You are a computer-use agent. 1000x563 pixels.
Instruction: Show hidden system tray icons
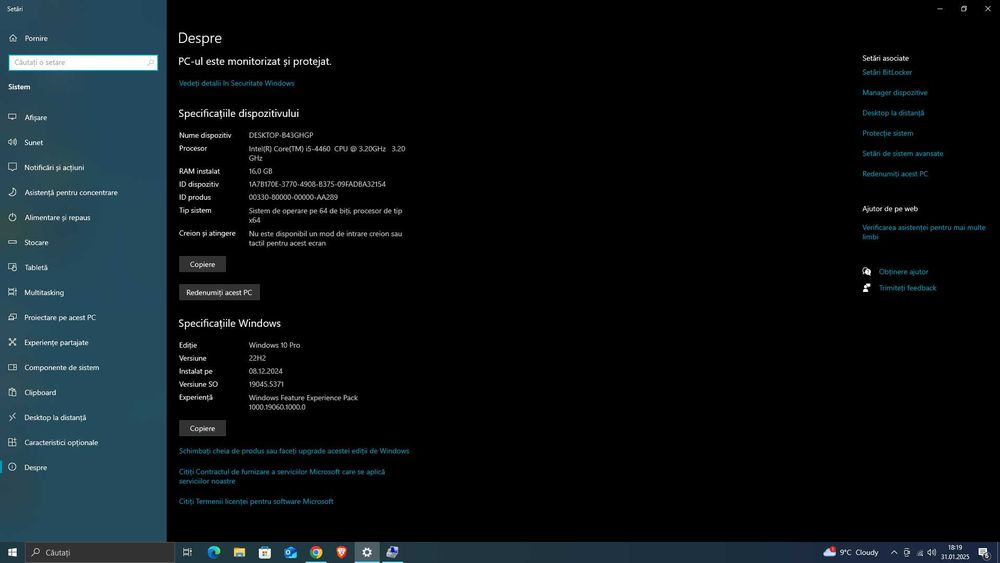click(x=894, y=552)
